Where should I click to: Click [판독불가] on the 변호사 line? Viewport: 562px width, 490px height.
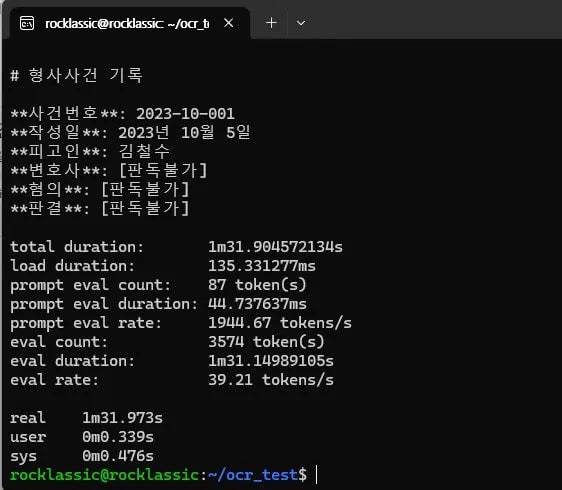163,170
